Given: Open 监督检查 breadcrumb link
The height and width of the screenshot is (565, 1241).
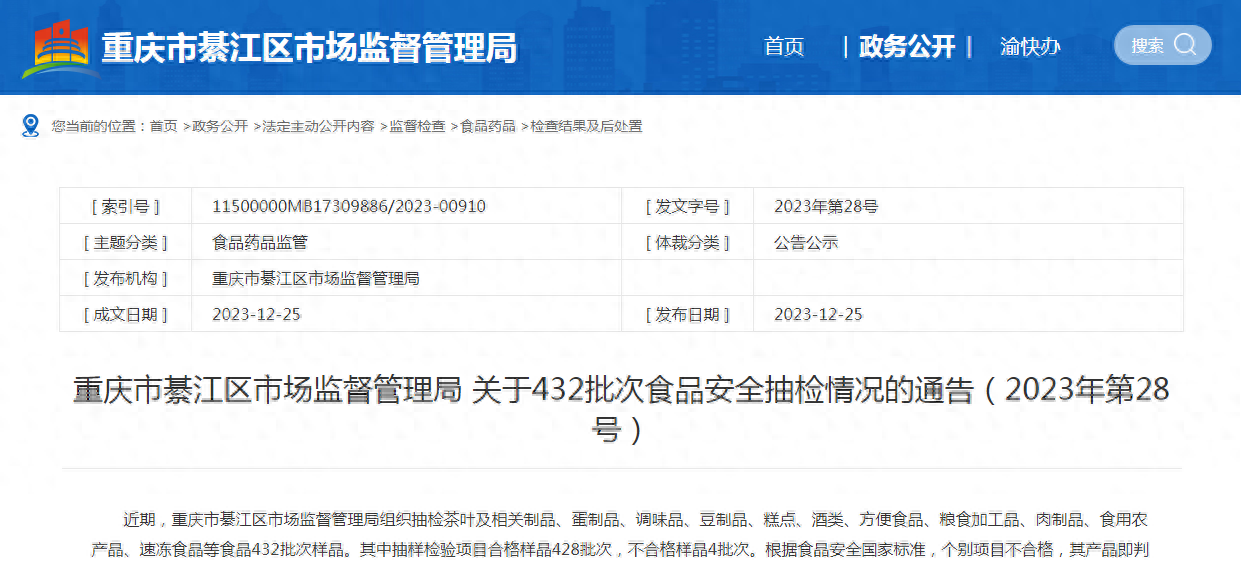Looking at the screenshot, I should (x=417, y=126).
